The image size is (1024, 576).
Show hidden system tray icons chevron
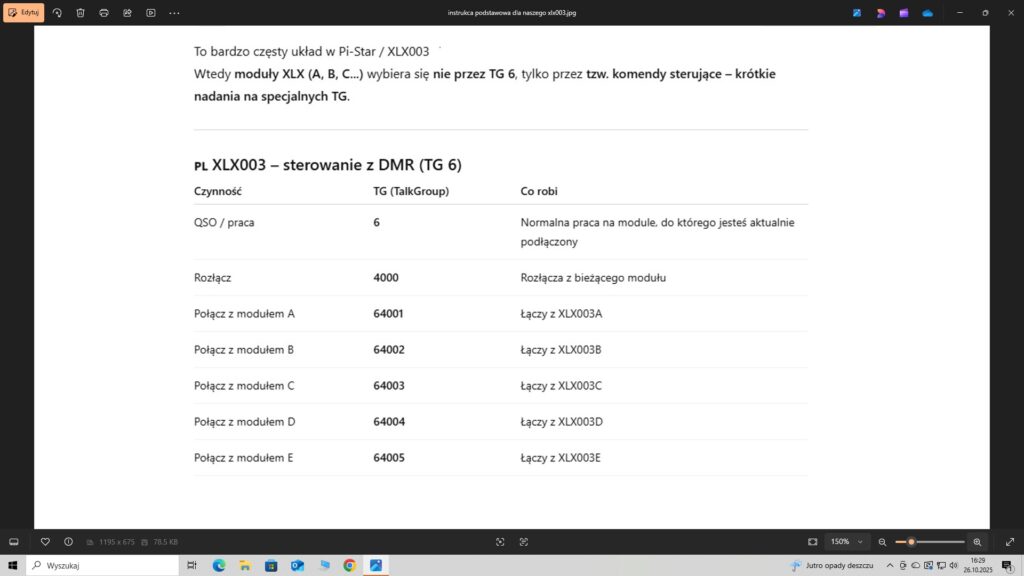tap(890, 565)
